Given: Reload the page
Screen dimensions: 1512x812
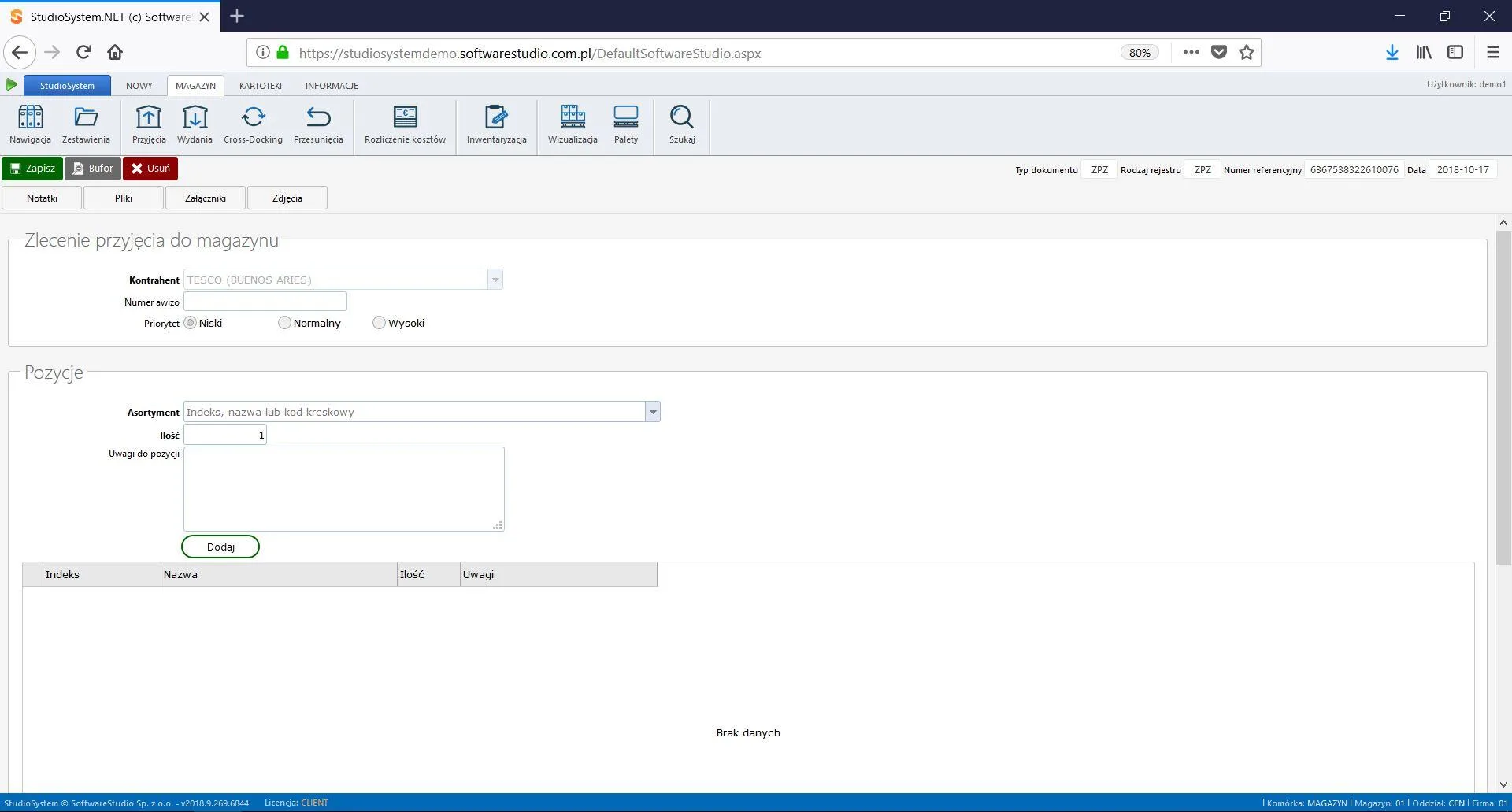Looking at the screenshot, I should [83, 53].
